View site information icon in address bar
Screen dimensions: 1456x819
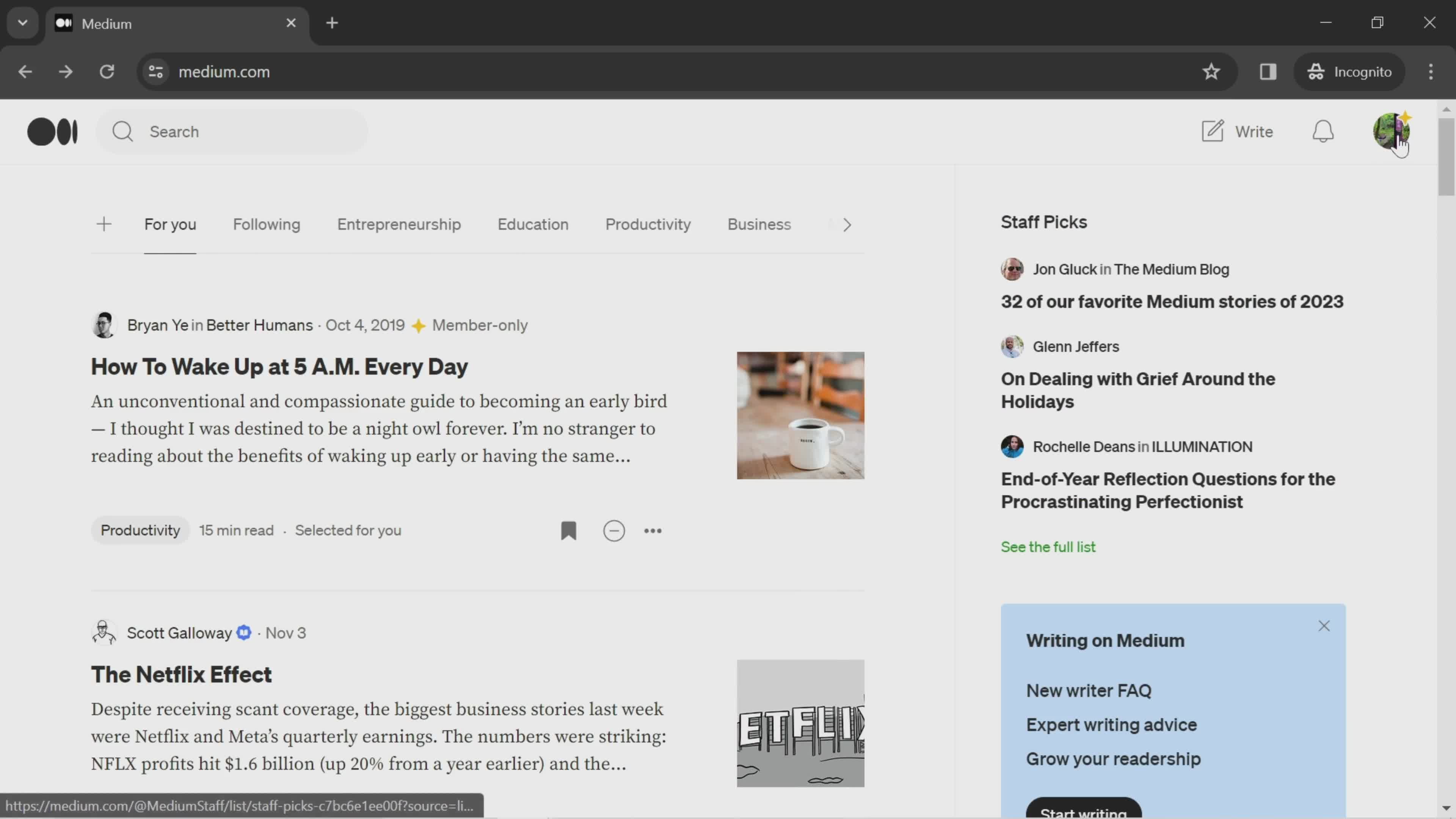tap(155, 72)
